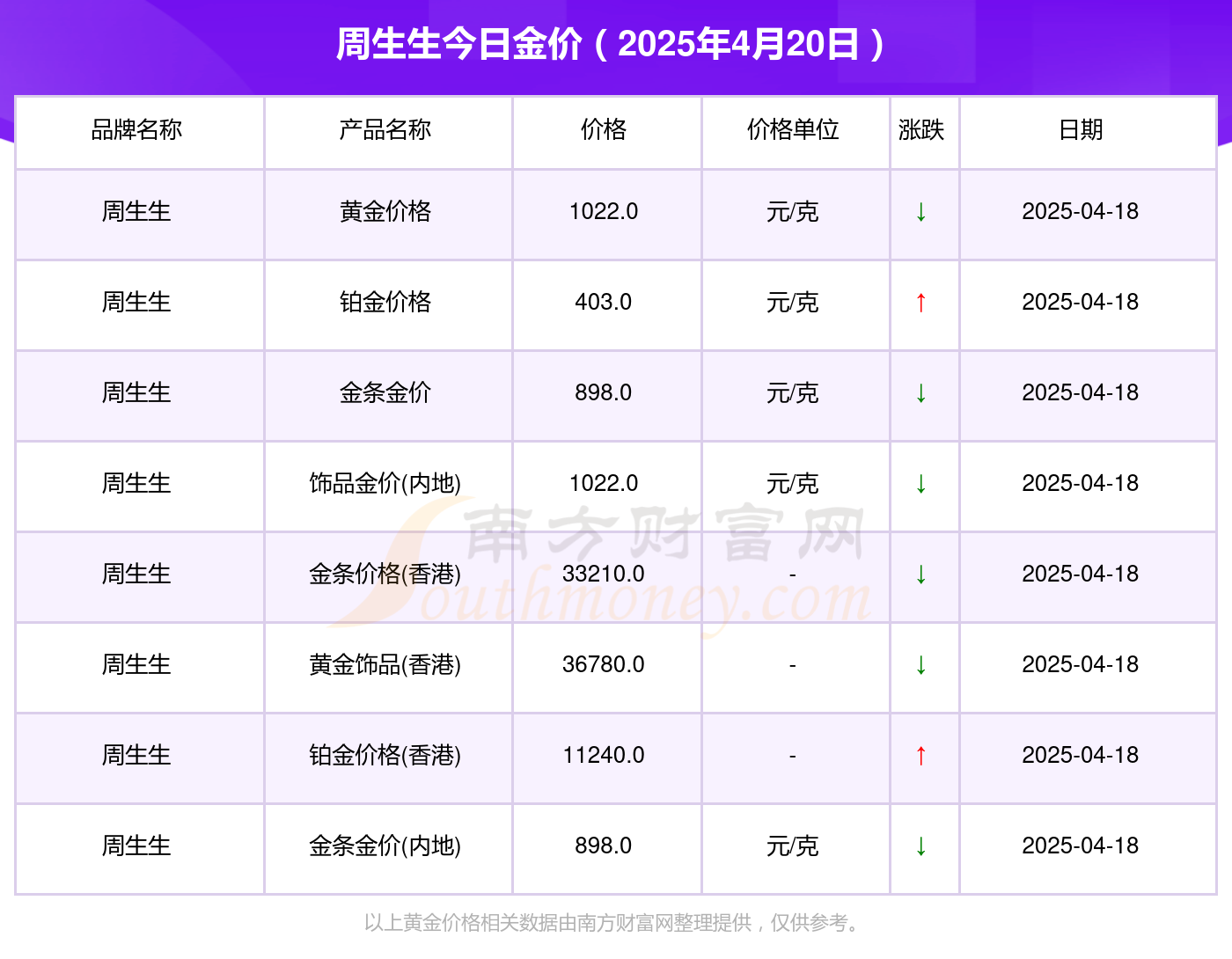Click date 2025-04-18 in 金条价格(香港) row
Image resolution: width=1232 pixels, height=959 pixels.
[x=1081, y=575]
